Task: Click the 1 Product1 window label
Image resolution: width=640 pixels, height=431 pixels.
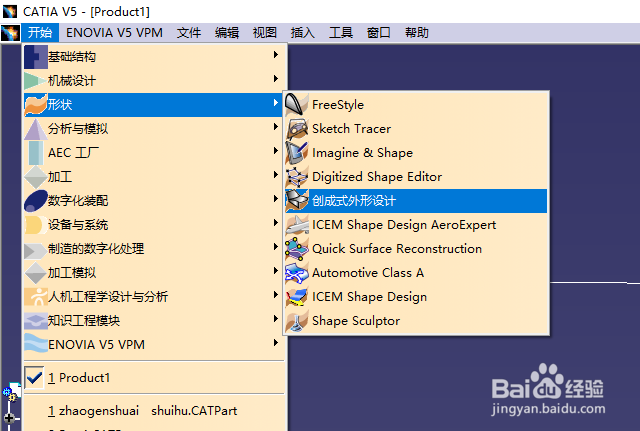Action: point(79,378)
